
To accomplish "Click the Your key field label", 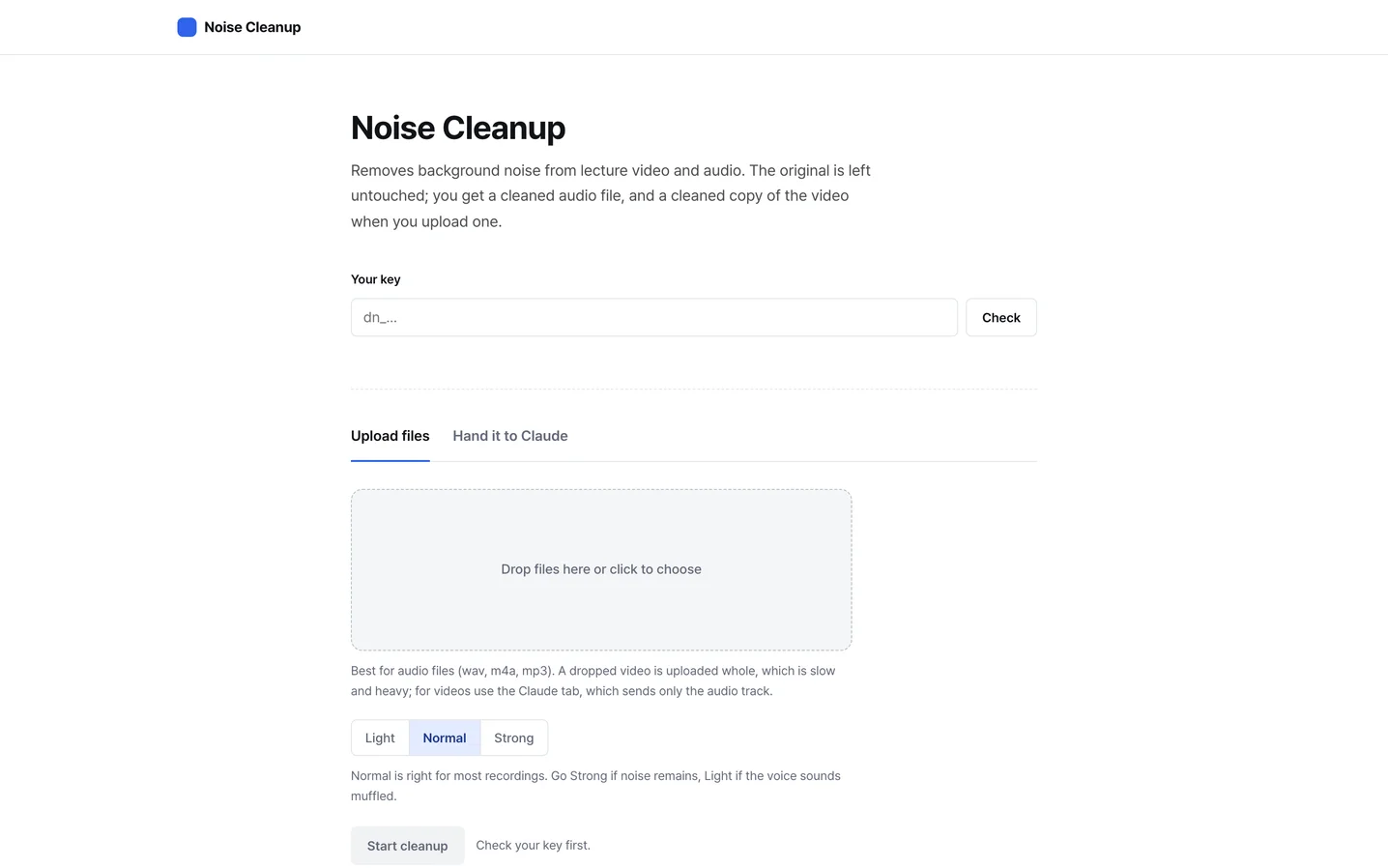I will [375, 279].
